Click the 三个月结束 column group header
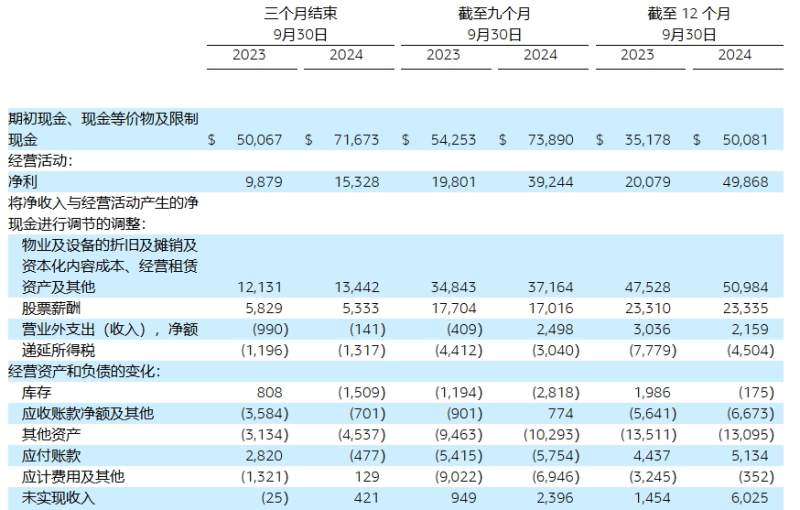Image resolution: width=800 pixels, height=510 pixels. [298, 14]
